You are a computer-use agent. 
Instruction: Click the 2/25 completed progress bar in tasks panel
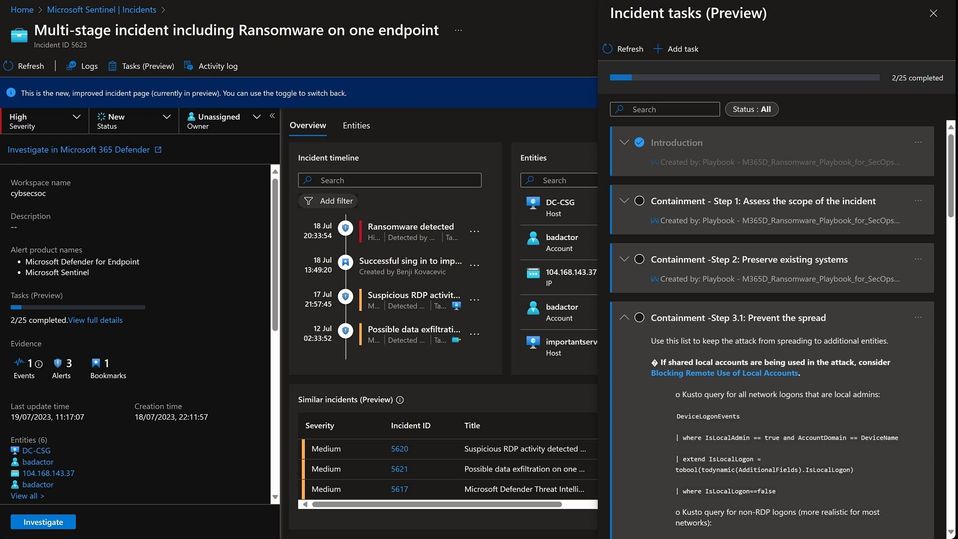[x=745, y=78]
